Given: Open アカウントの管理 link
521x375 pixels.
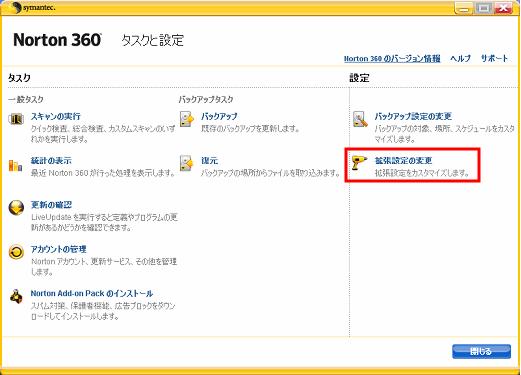Looking at the screenshot, I should [59, 249].
